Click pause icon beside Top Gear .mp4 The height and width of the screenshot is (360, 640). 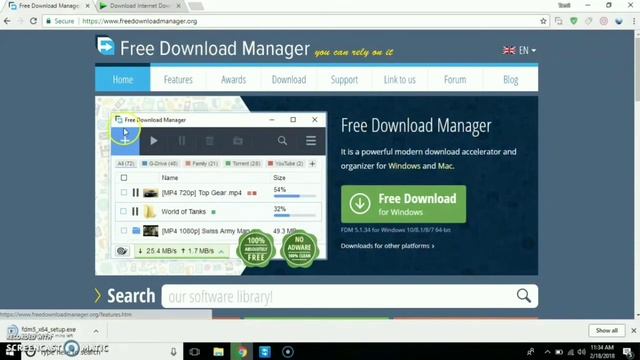136,193
